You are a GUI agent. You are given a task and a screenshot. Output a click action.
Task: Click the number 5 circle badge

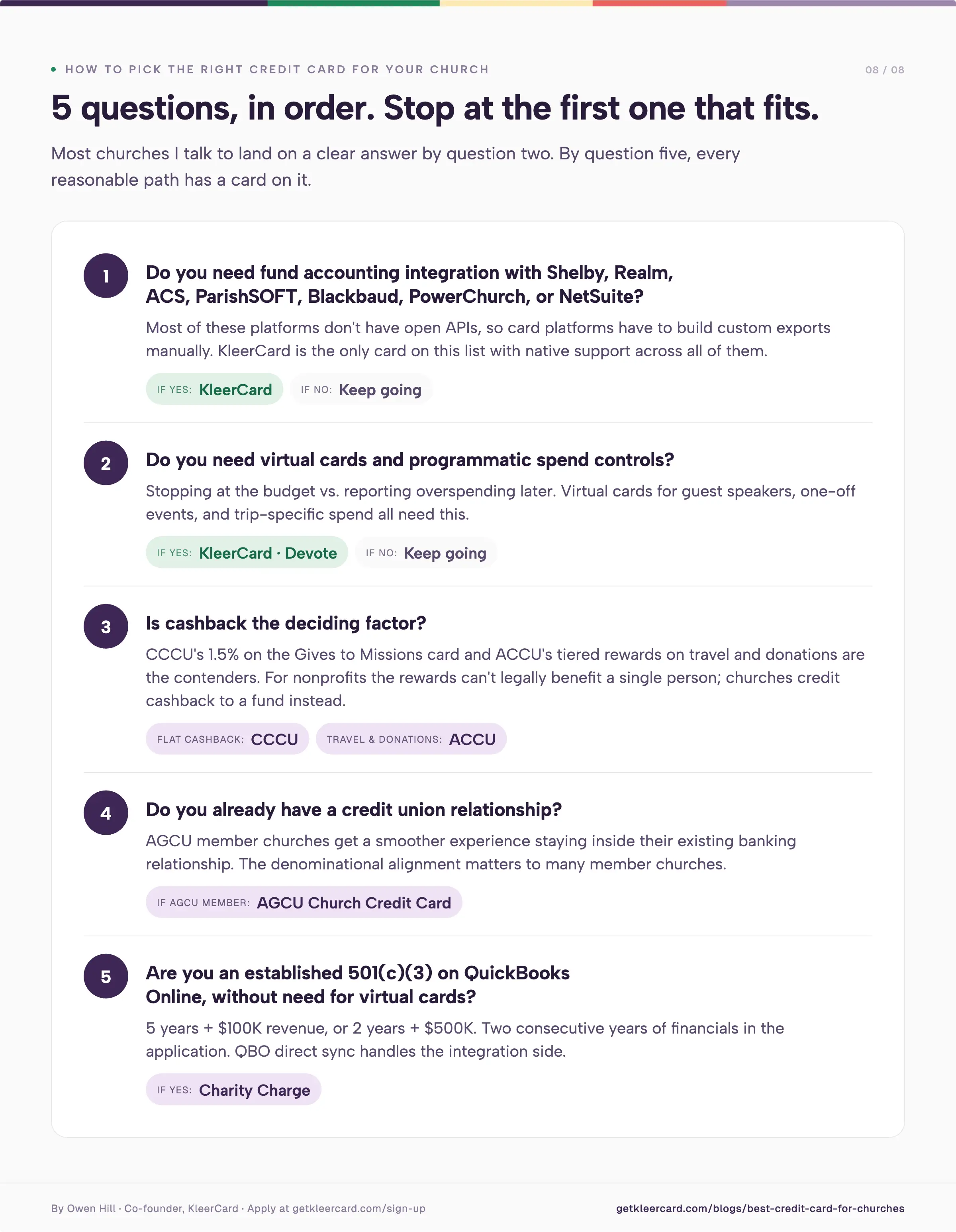(106, 977)
